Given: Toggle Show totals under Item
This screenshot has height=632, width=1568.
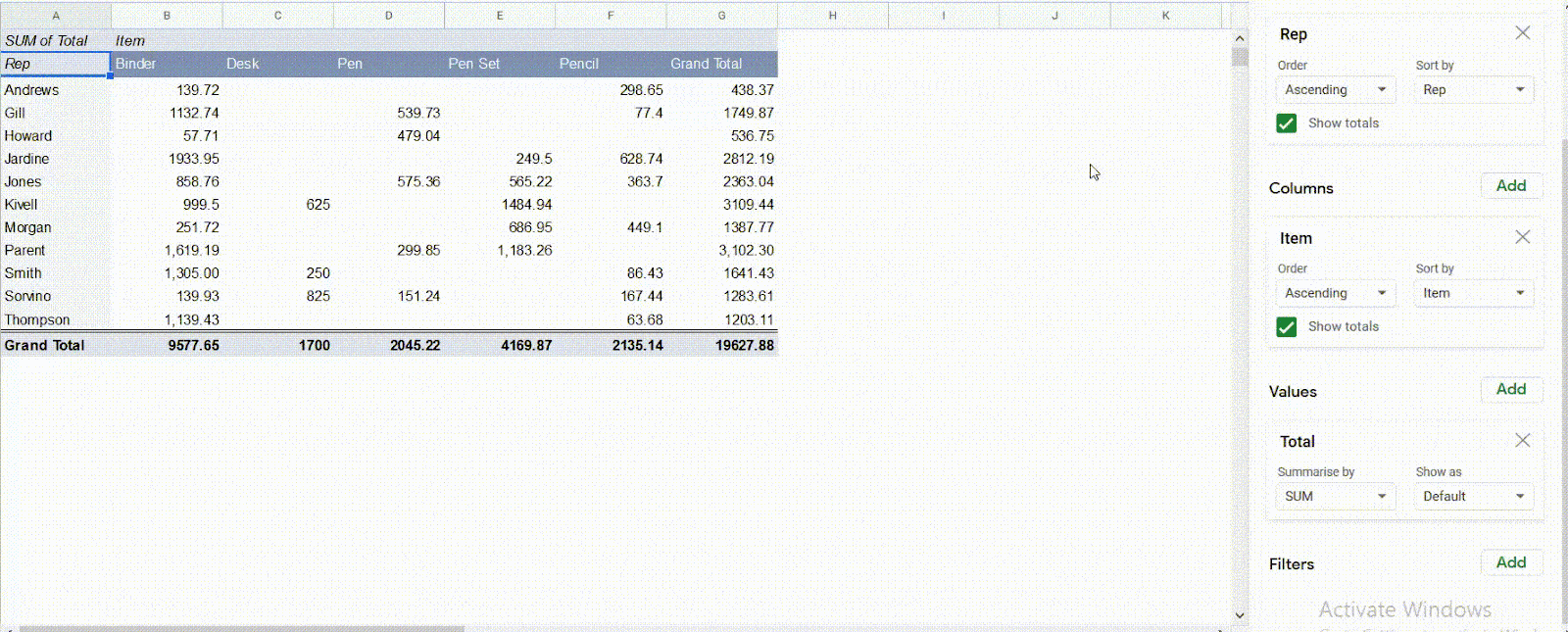Looking at the screenshot, I should click(1287, 327).
